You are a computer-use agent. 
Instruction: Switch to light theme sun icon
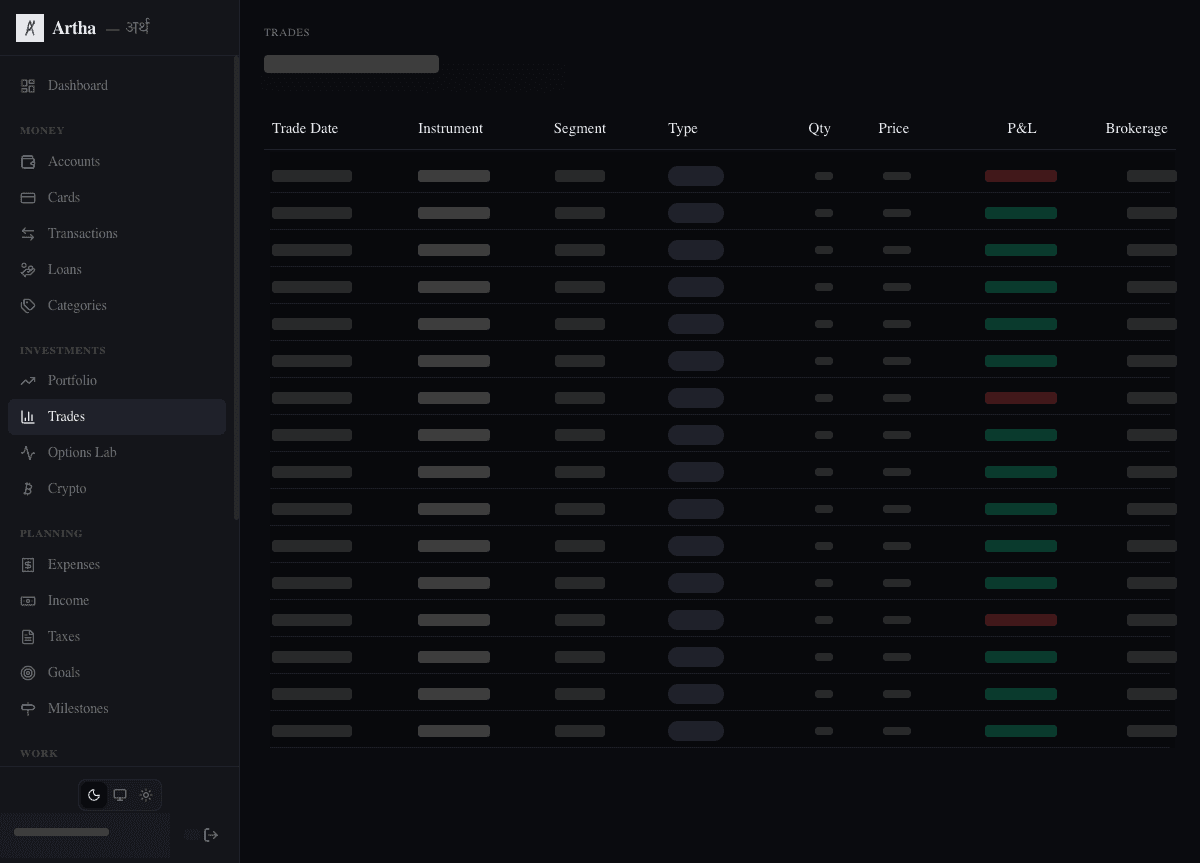point(146,795)
